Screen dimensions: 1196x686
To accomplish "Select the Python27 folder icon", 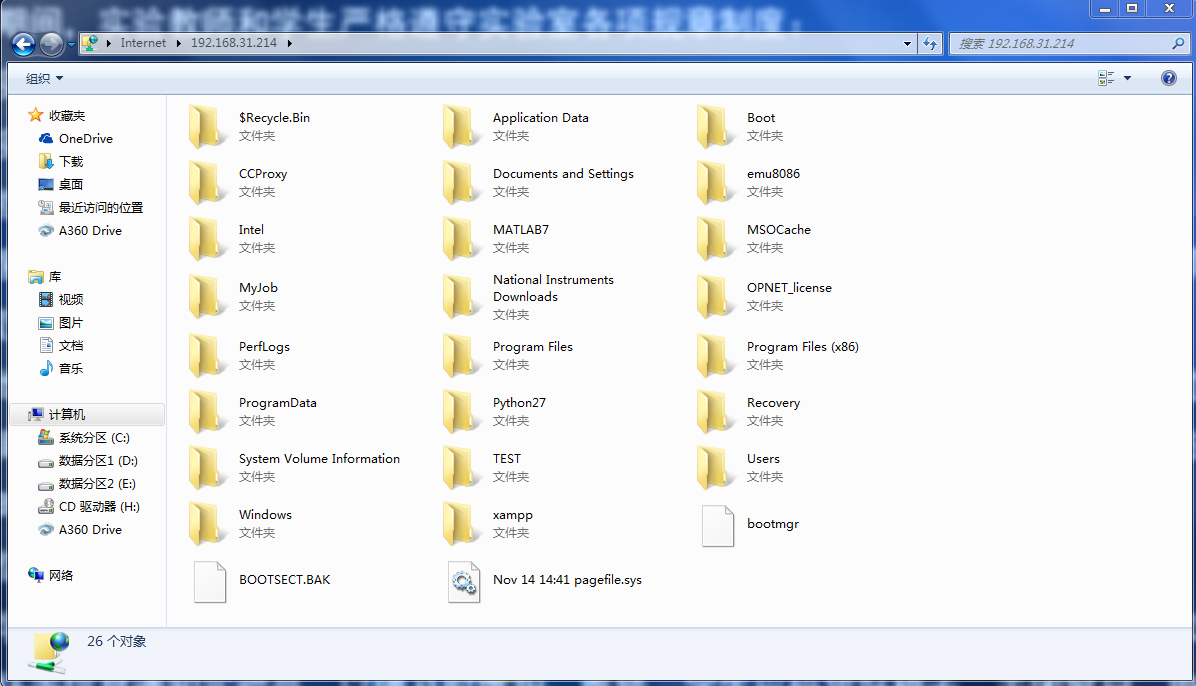I will pos(461,412).
